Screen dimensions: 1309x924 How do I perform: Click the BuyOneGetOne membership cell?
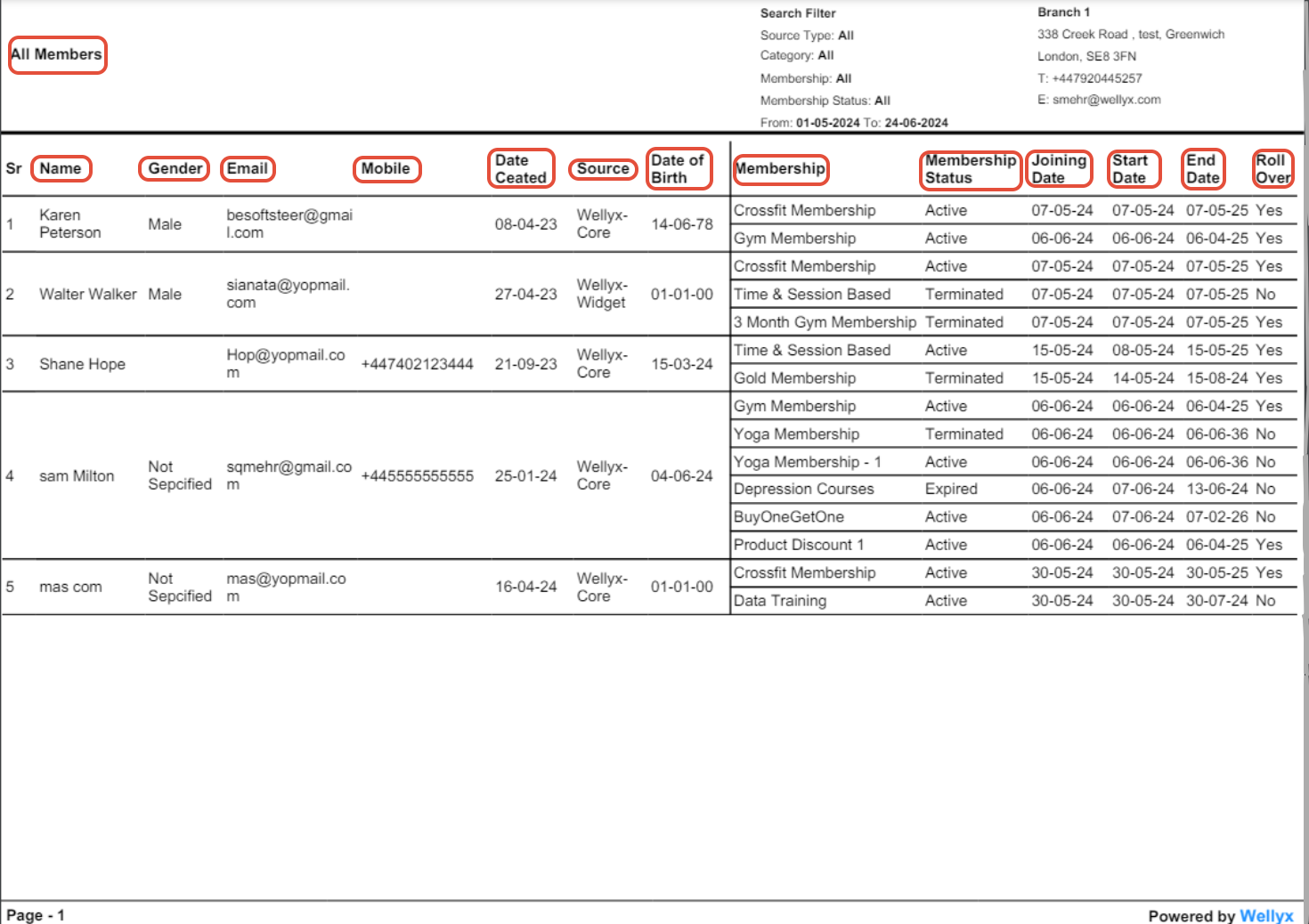coord(789,517)
